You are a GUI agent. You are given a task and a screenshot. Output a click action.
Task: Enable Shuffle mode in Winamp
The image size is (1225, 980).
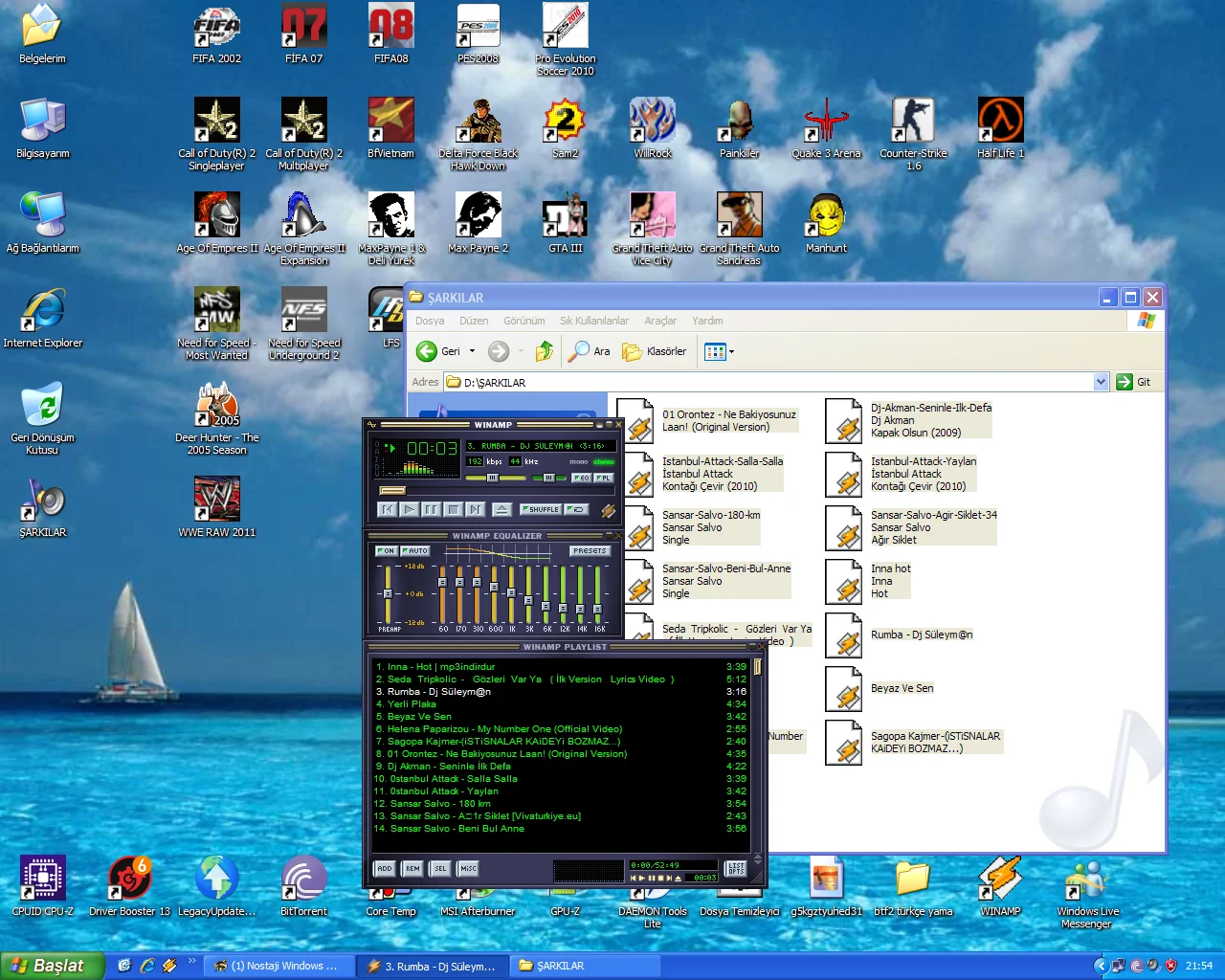(541, 509)
